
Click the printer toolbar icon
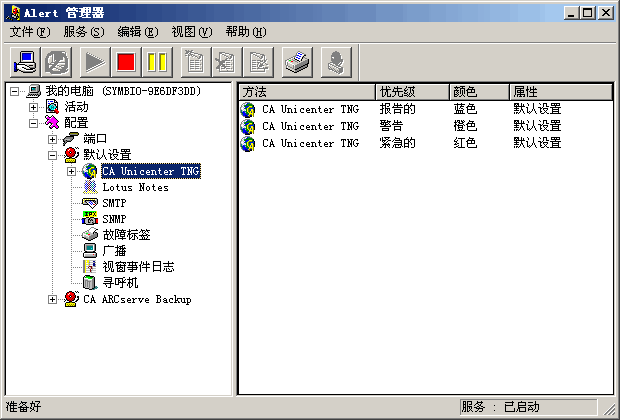[x=297, y=62]
